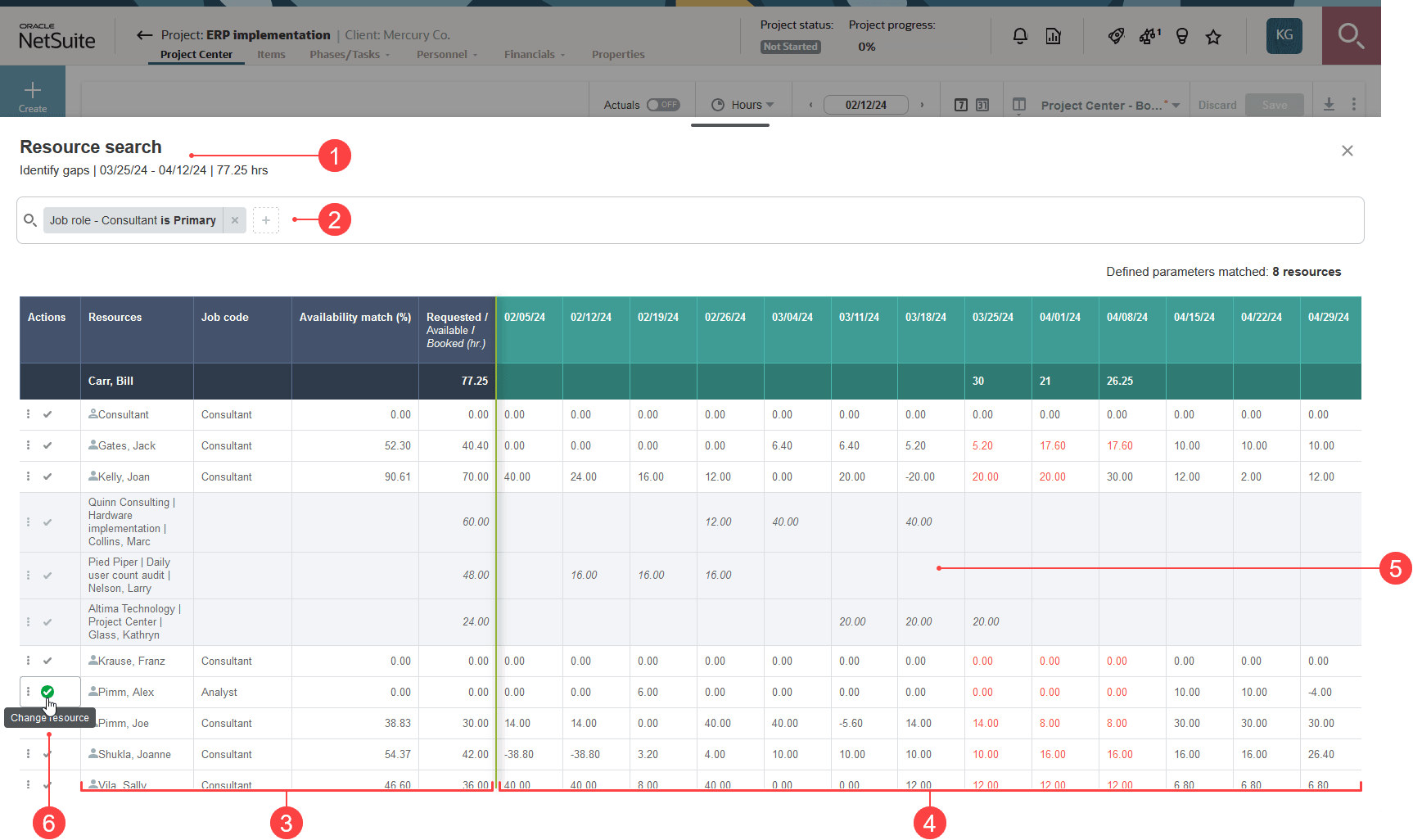Open the Properties tab
The height and width of the screenshot is (840, 1413).
pyautogui.click(x=618, y=55)
